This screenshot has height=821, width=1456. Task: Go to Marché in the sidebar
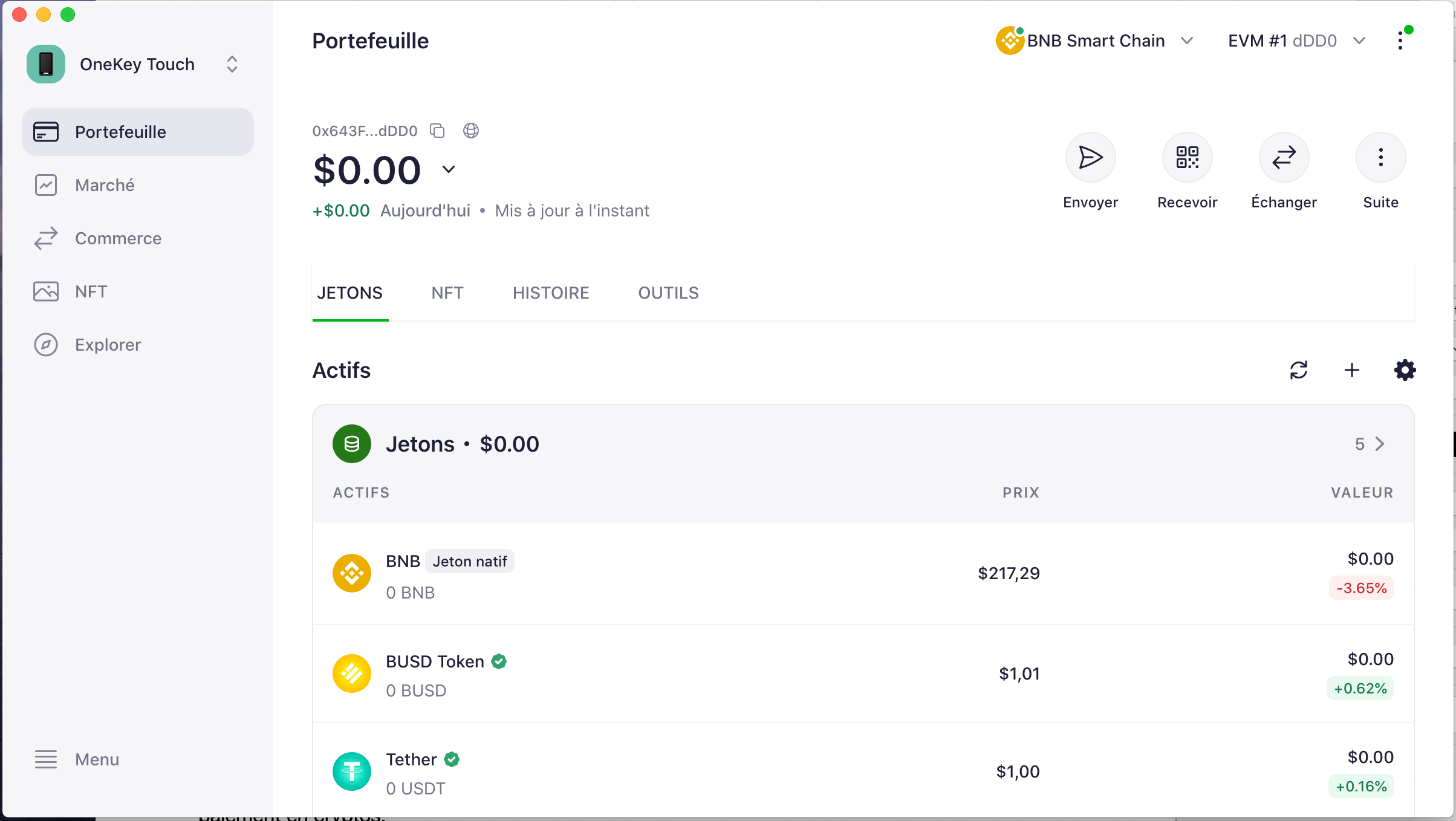pos(104,185)
